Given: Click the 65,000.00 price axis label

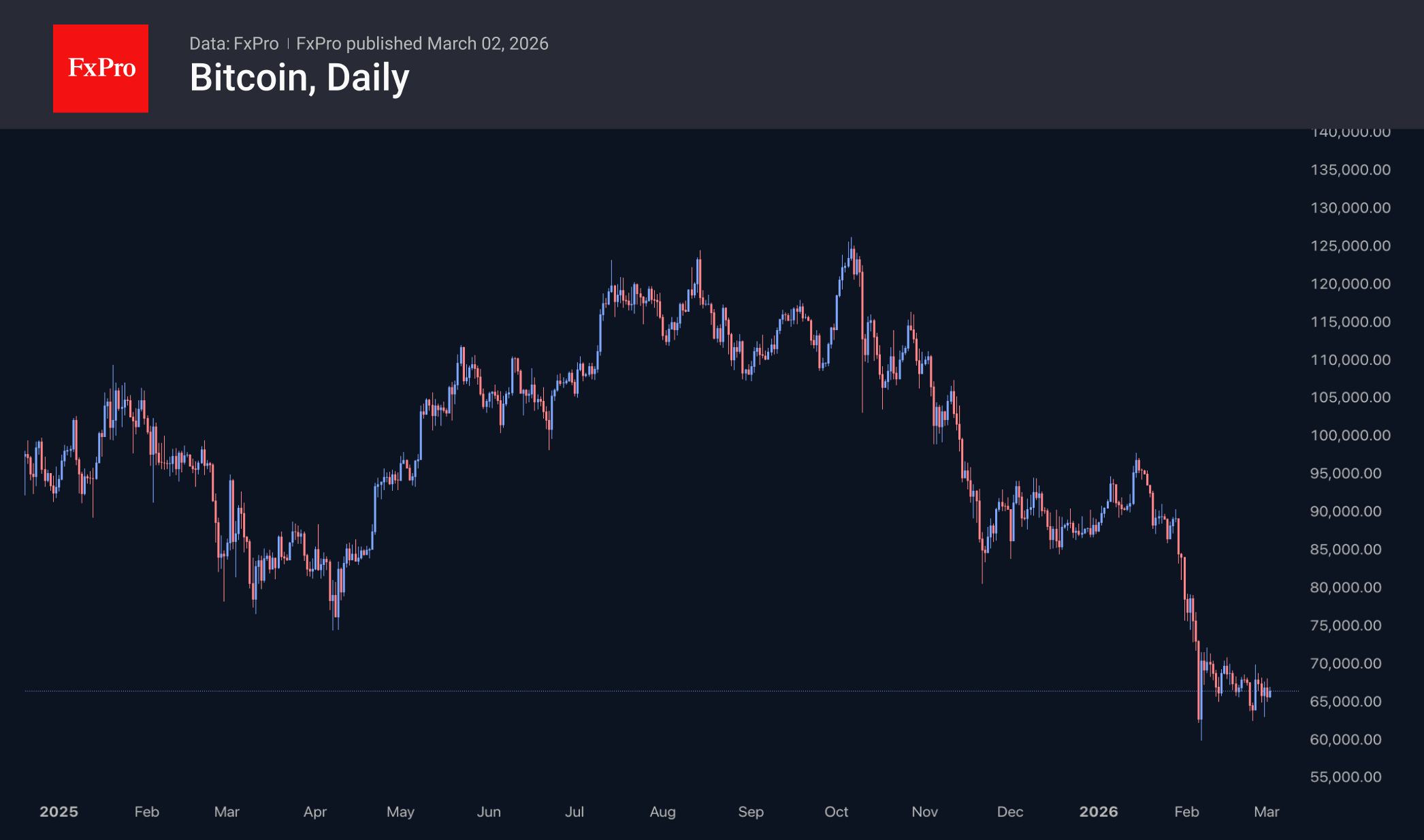Looking at the screenshot, I should (1346, 701).
